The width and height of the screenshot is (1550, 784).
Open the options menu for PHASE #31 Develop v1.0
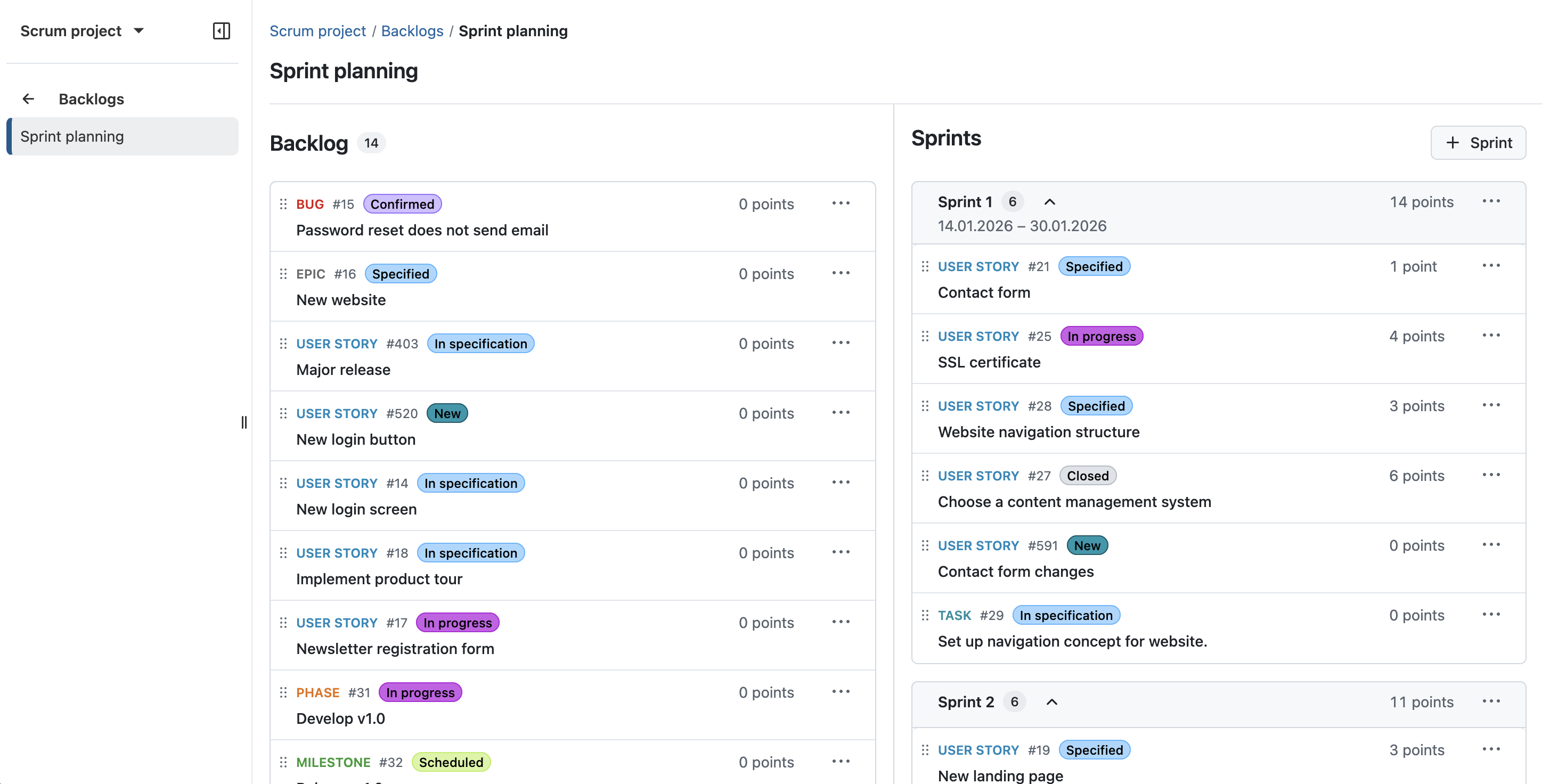pos(841,692)
